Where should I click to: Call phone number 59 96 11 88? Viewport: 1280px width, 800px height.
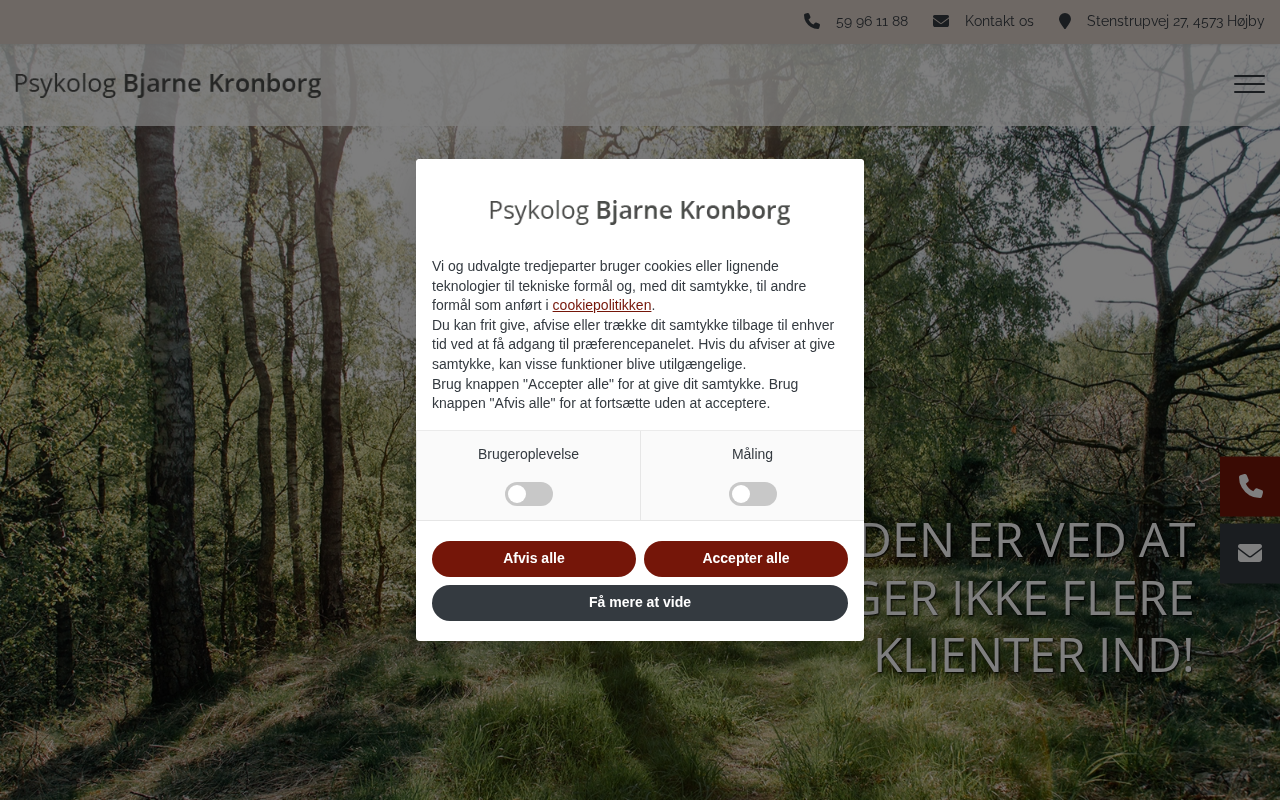[x=872, y=21]
